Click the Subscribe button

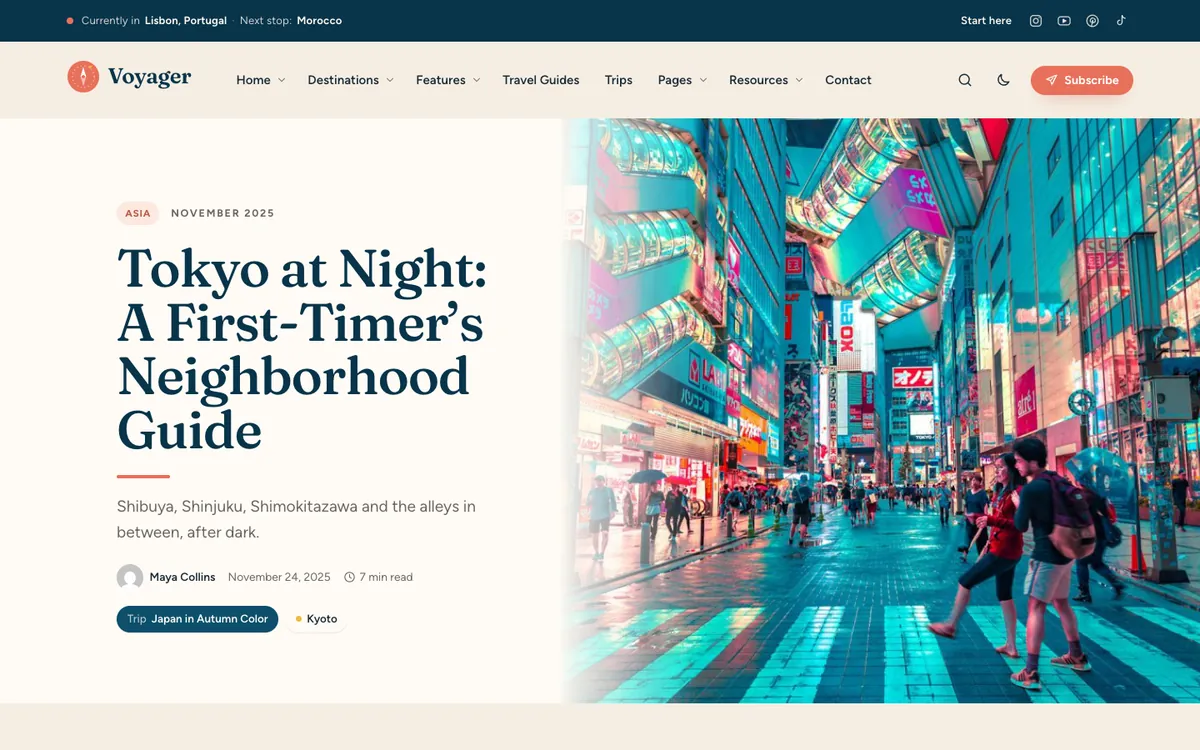(1082, 80)
